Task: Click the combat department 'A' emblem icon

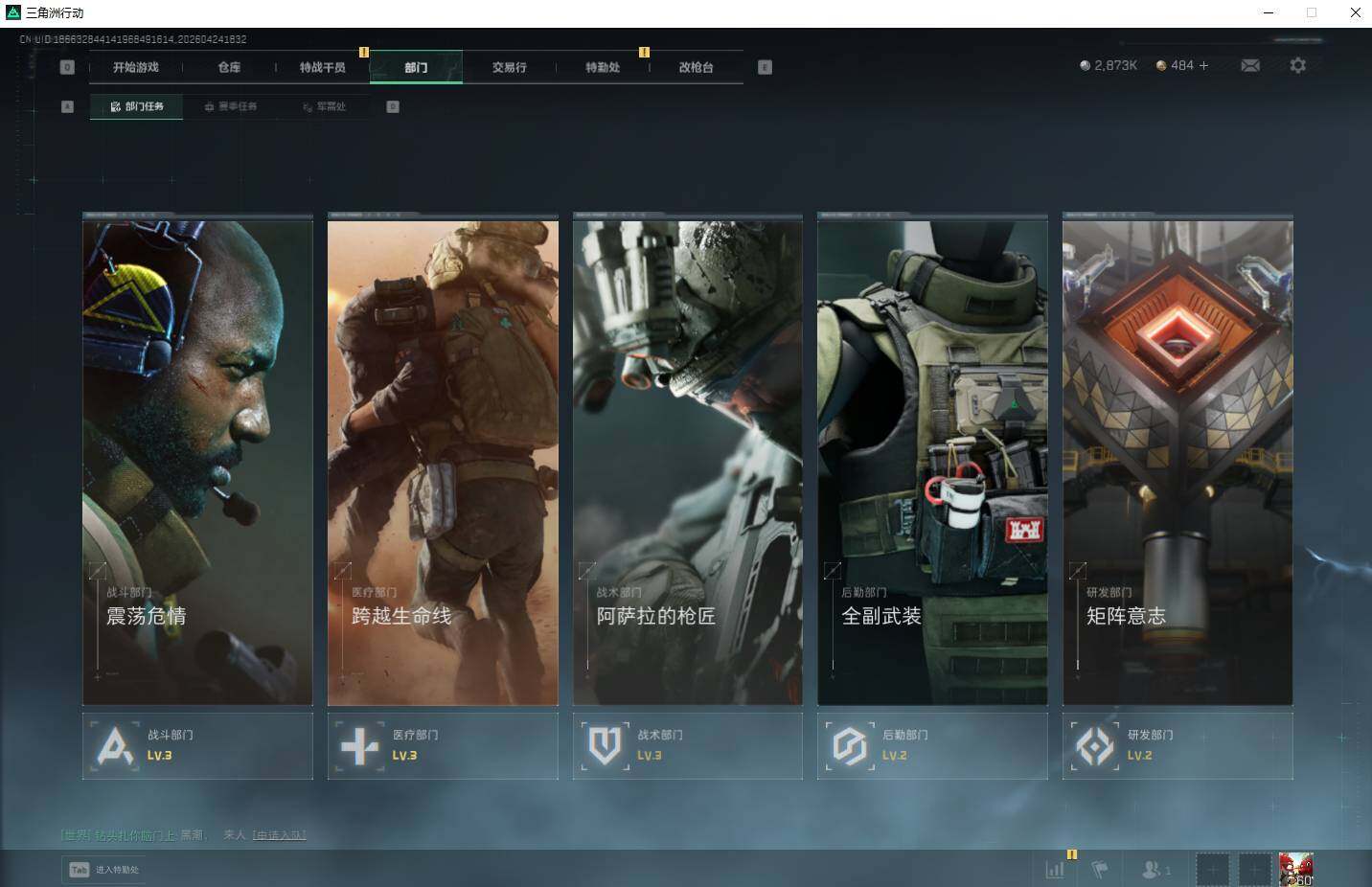Action: click(115, 745)
